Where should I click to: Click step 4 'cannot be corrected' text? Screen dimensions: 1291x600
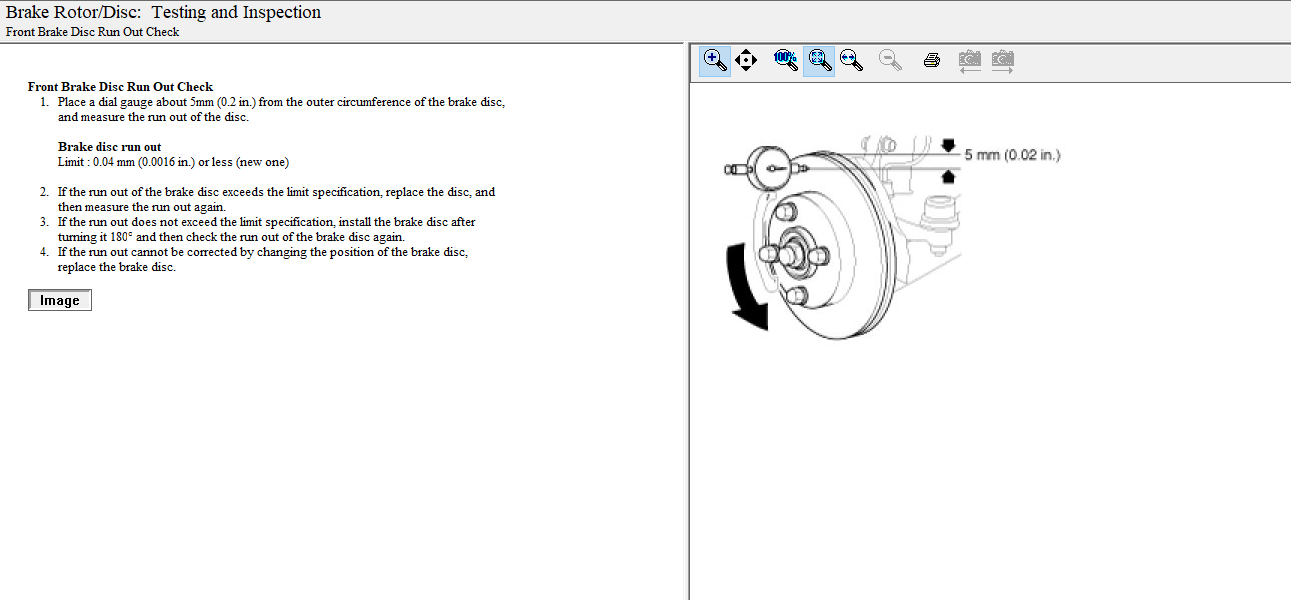click(x=263, y=259)
